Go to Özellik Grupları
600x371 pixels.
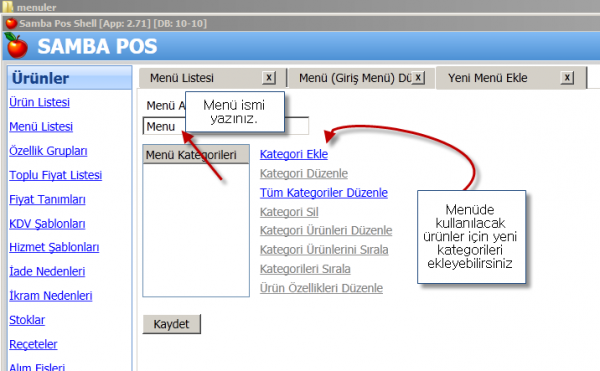point(48,151)
